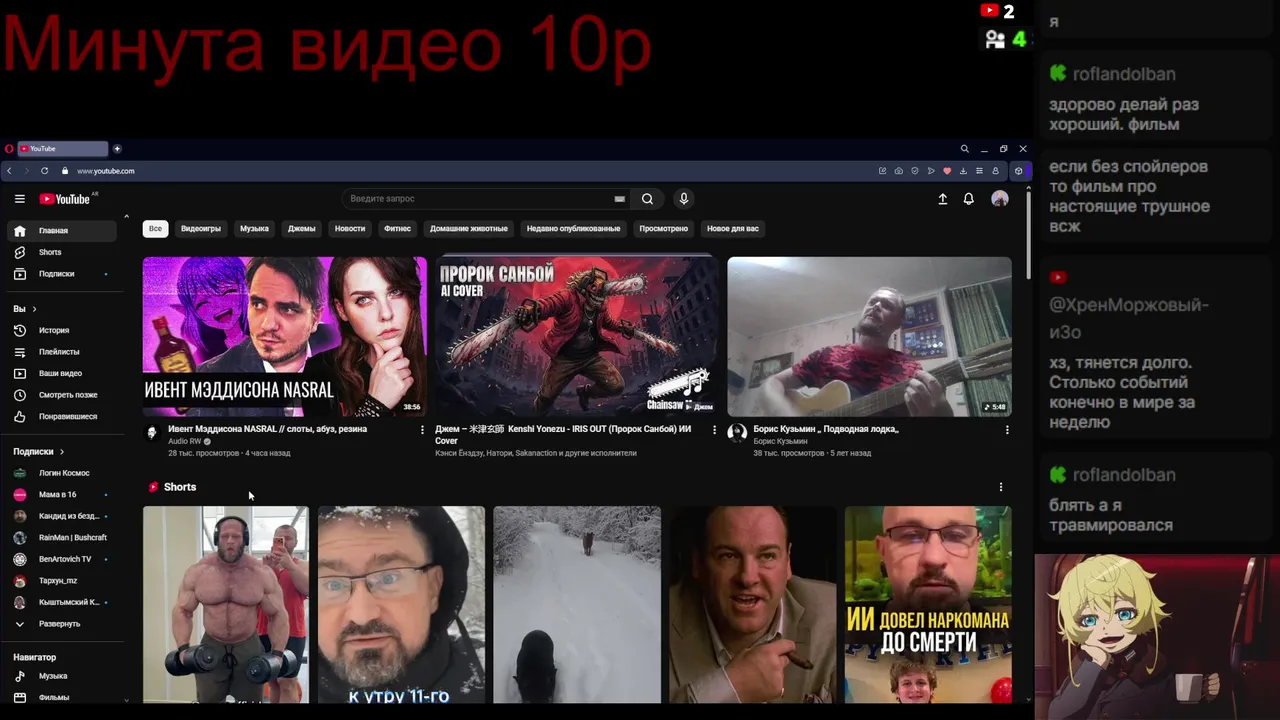Open Shorts from the sidebar
1280x720 pixels.
pyautogui.click(x=62, y=252)
